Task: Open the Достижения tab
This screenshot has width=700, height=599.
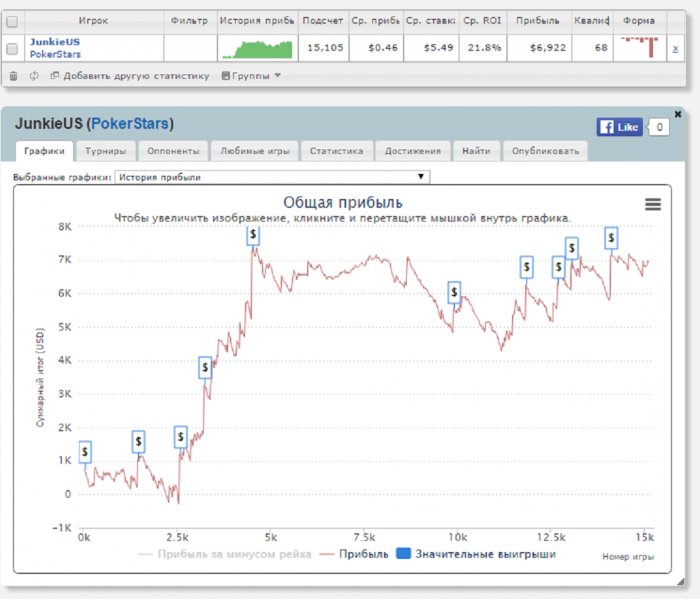Action: [412, 151]
